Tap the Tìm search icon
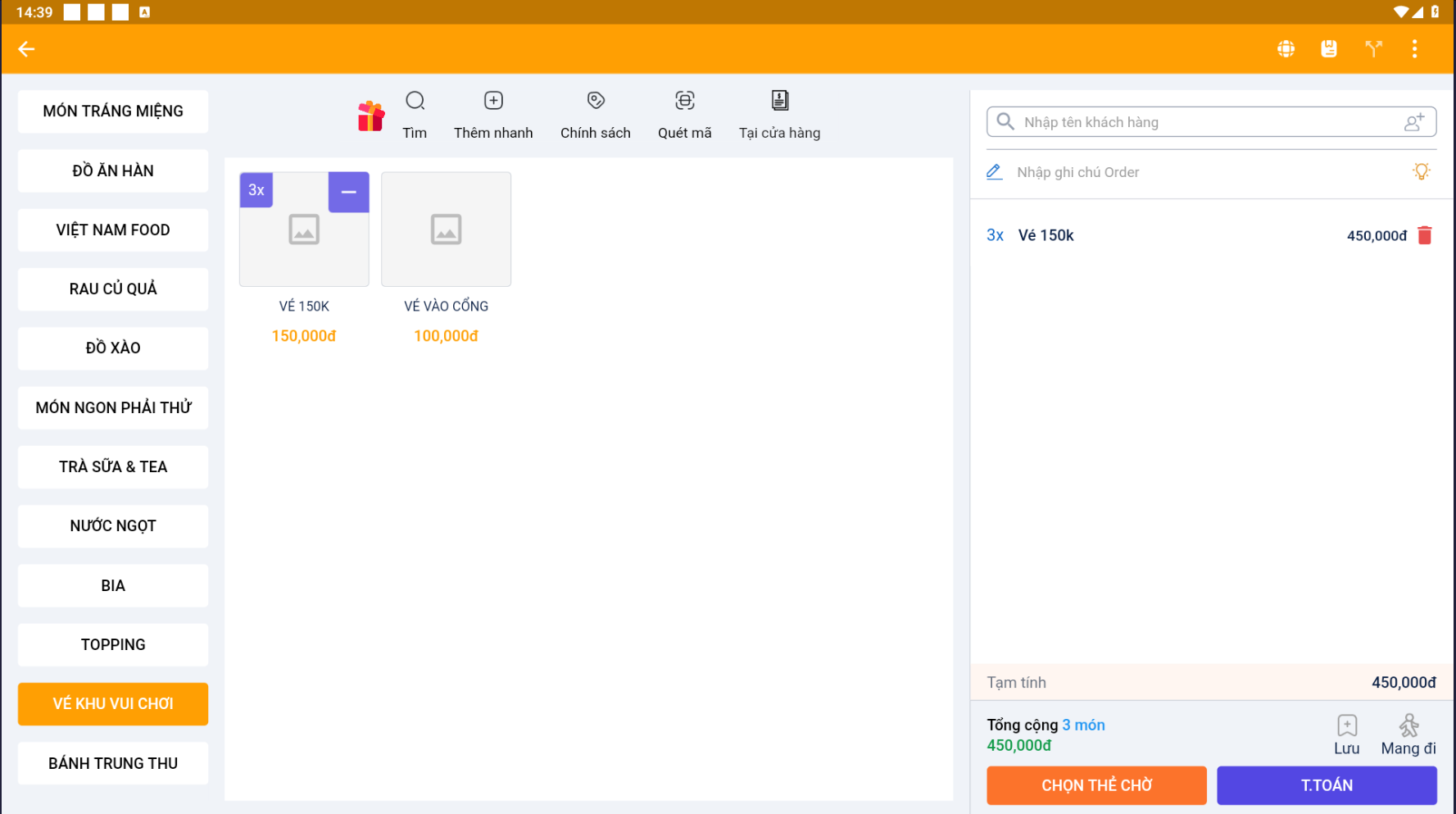 point(415,102)
